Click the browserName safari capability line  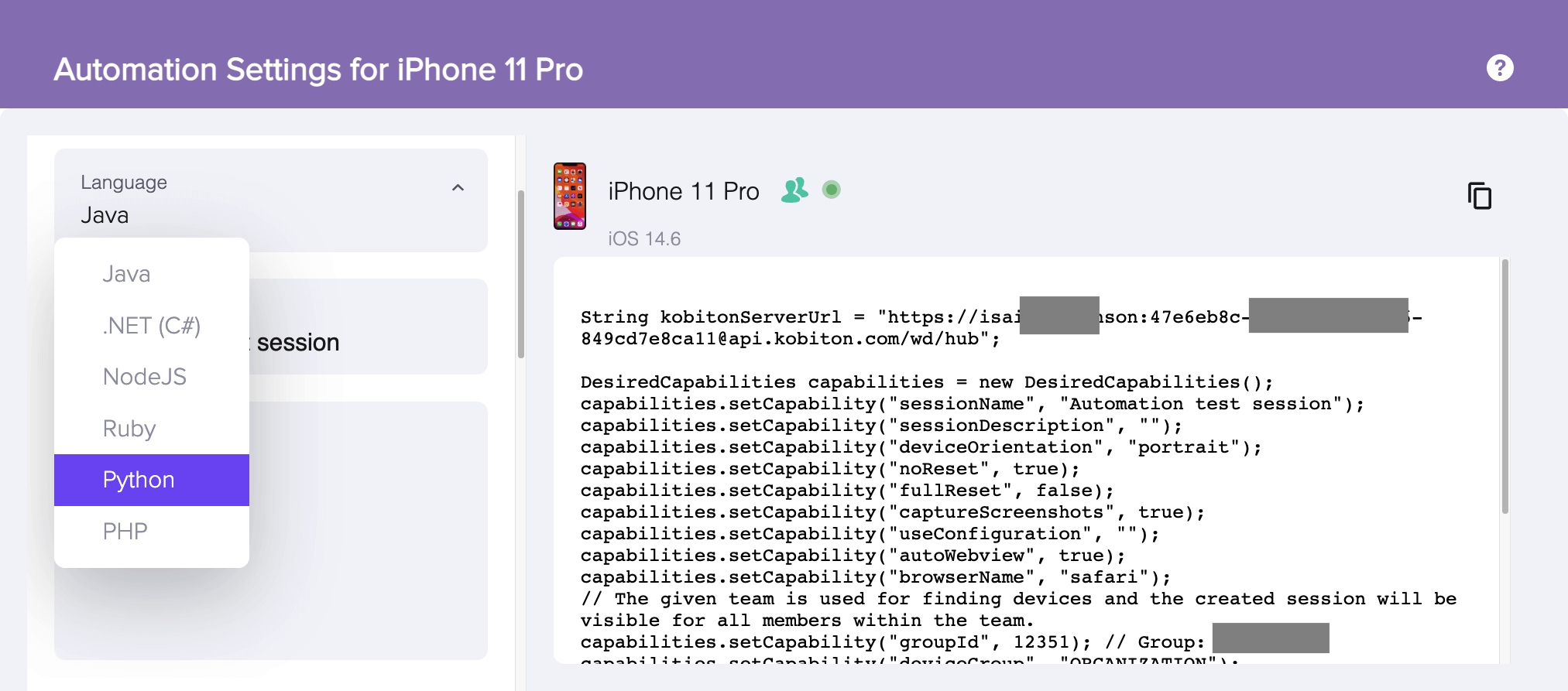pos(876,577)
